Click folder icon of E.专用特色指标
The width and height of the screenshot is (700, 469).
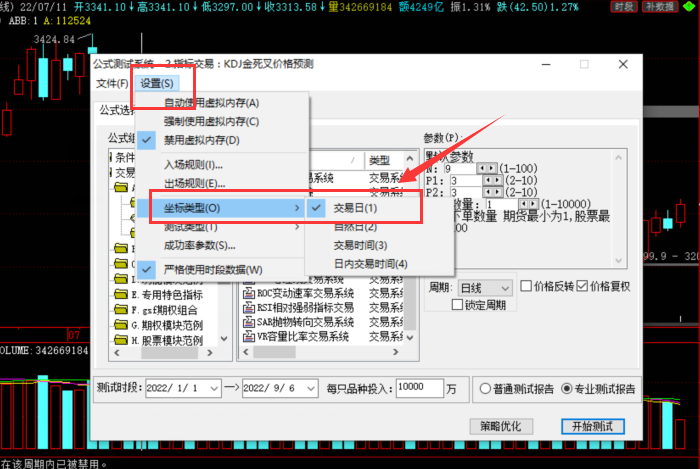point(121,294)
